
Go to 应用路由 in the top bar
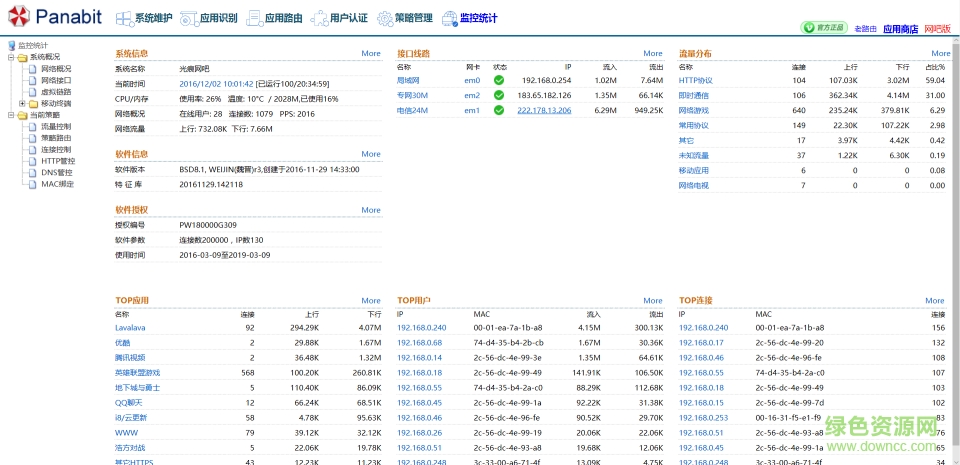[x=274, y=18]
